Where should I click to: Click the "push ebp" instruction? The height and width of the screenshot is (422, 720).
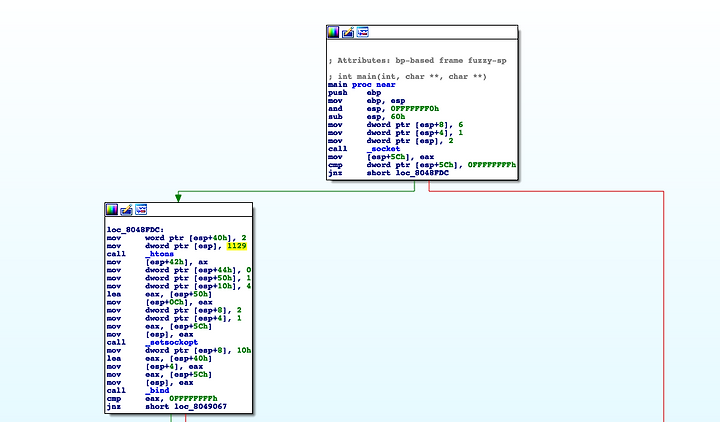[x=354, y=93]
